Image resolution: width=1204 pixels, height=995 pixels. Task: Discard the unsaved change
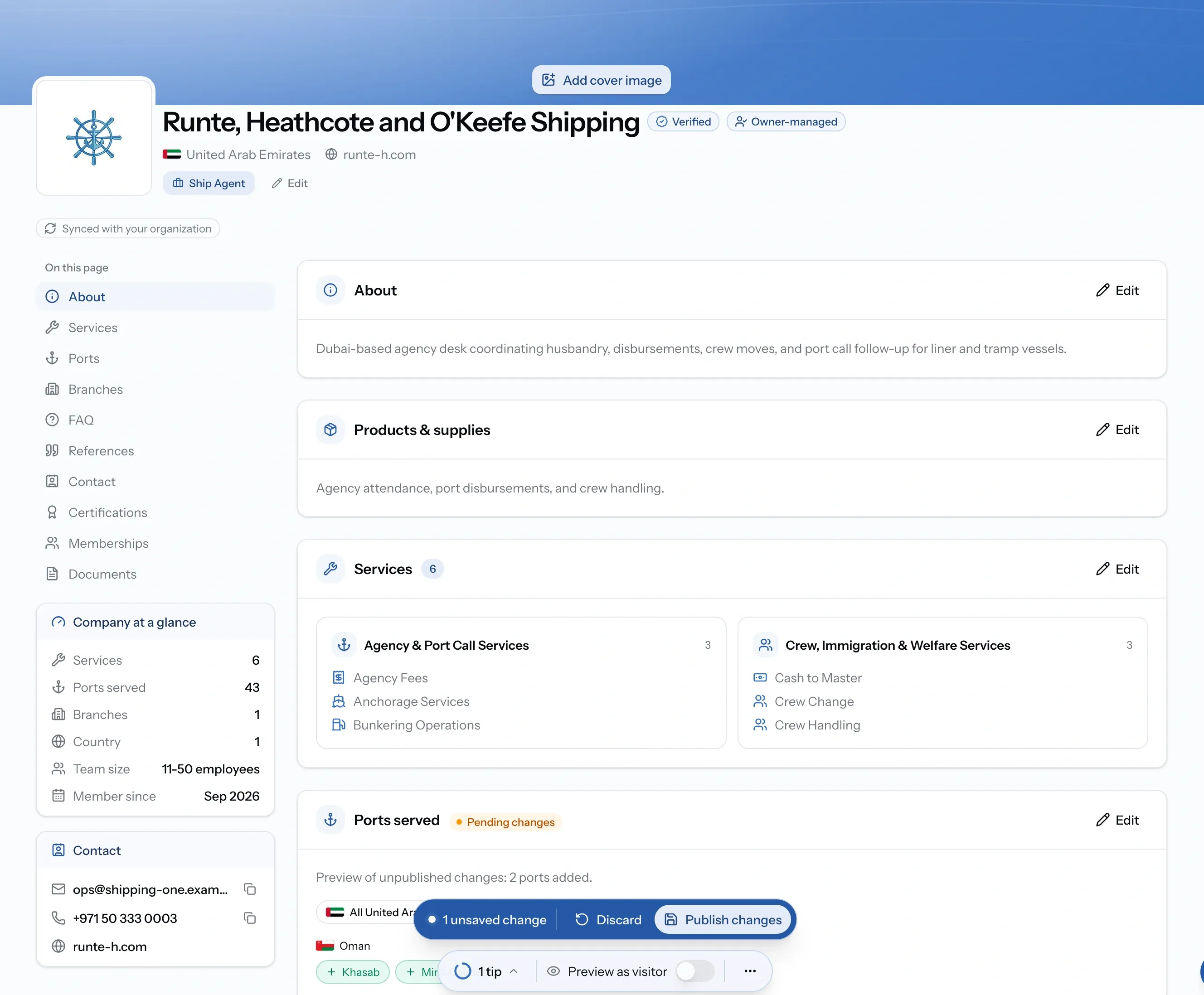tap(608, 919)
